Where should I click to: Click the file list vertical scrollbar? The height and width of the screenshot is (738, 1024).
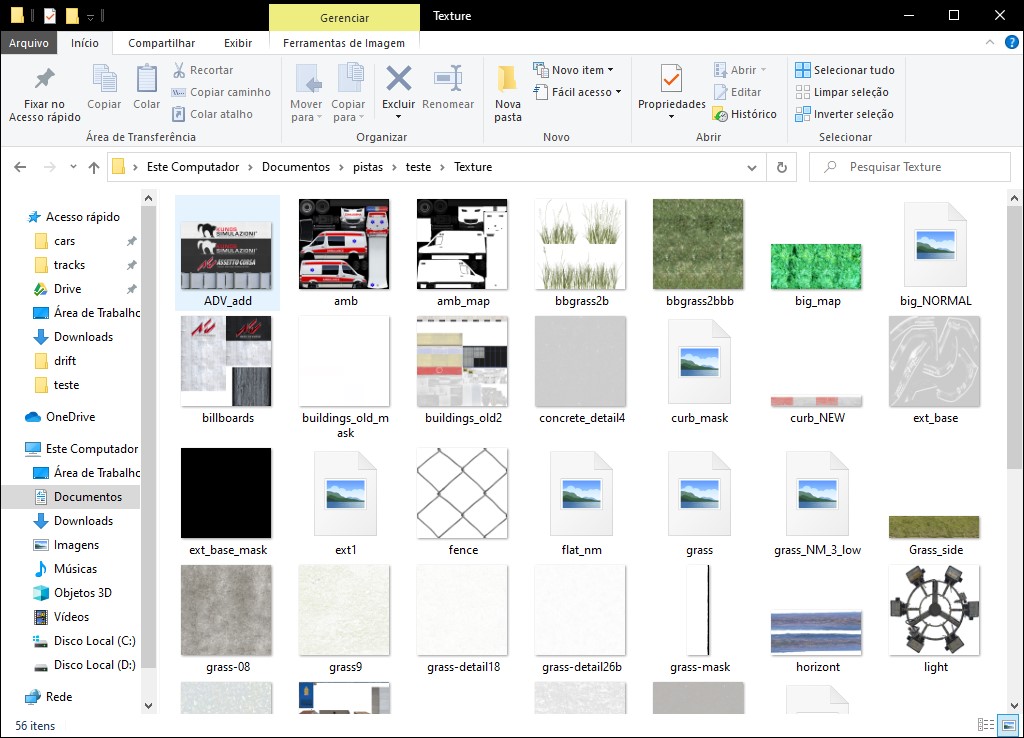tap(1014, 336)
